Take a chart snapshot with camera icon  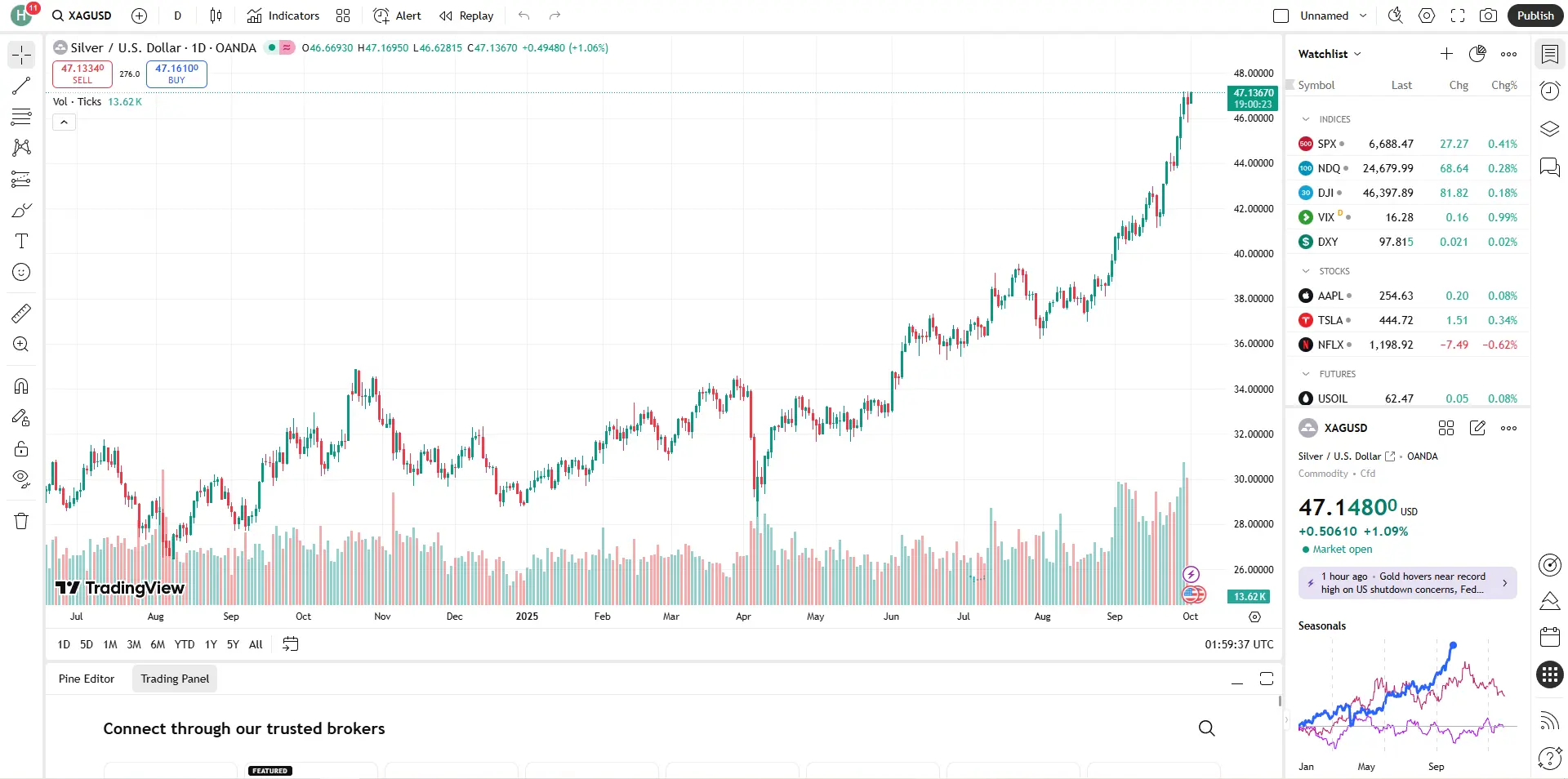tap(1489, 16)
